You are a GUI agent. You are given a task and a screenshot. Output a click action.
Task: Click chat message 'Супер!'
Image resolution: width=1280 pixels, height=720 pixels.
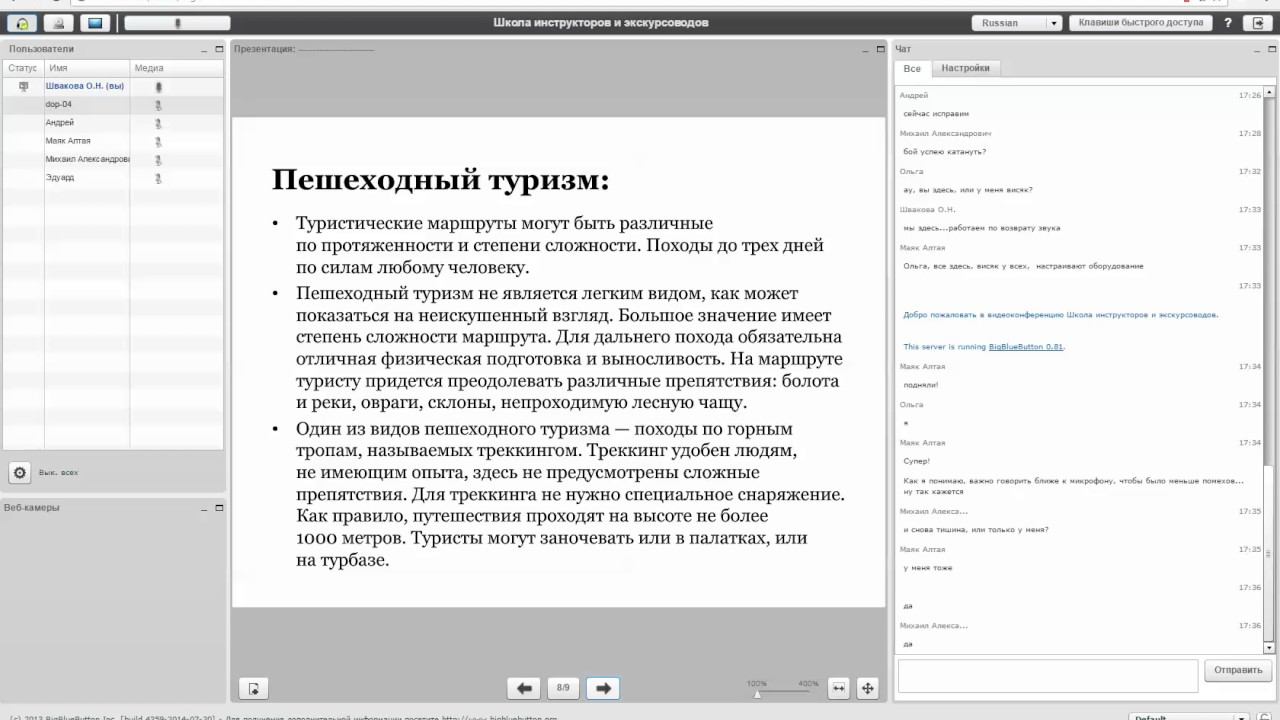coord(917,461)
